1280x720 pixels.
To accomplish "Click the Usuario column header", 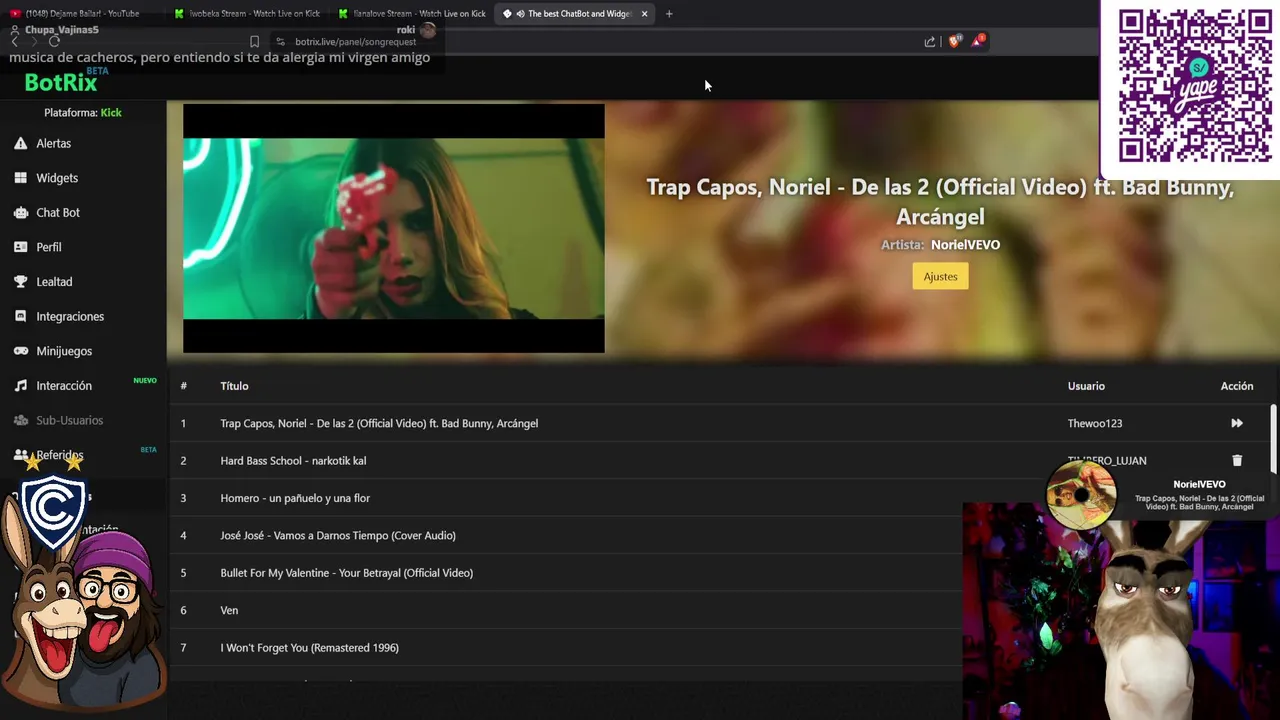I will 1086,386.
